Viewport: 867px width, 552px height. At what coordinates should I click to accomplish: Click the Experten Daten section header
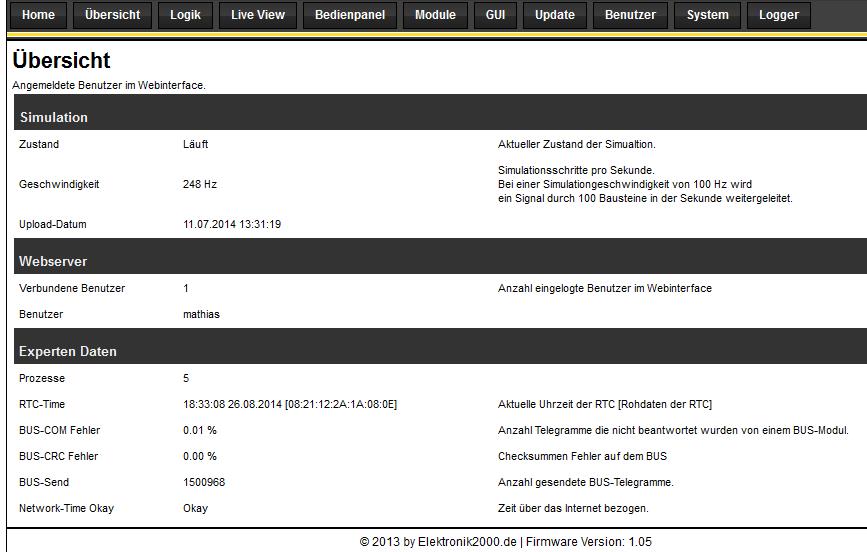pyautogui.click(x=68, y=351)
